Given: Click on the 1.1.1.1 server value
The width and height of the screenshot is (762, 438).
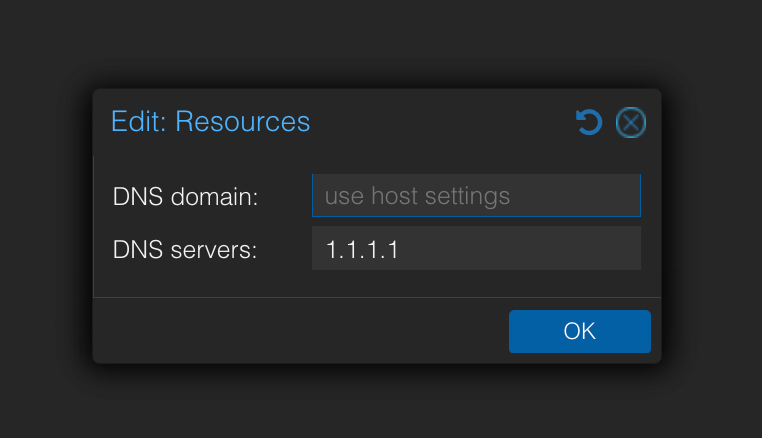Looking at the screenshot, I should click(x=362, y=248).
